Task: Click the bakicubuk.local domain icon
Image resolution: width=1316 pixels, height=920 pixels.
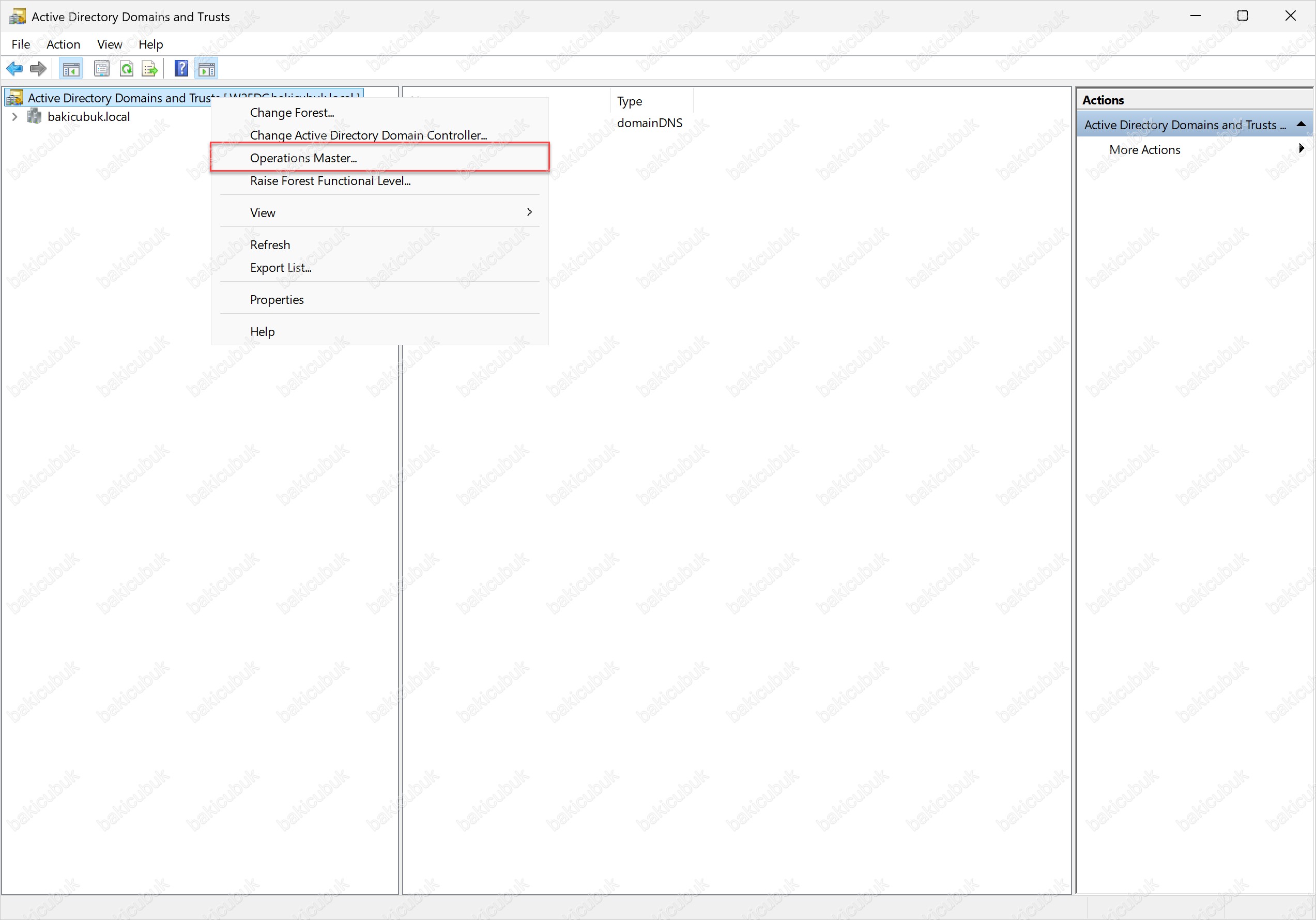Action: pyautogui.click(x=35, y=116)
